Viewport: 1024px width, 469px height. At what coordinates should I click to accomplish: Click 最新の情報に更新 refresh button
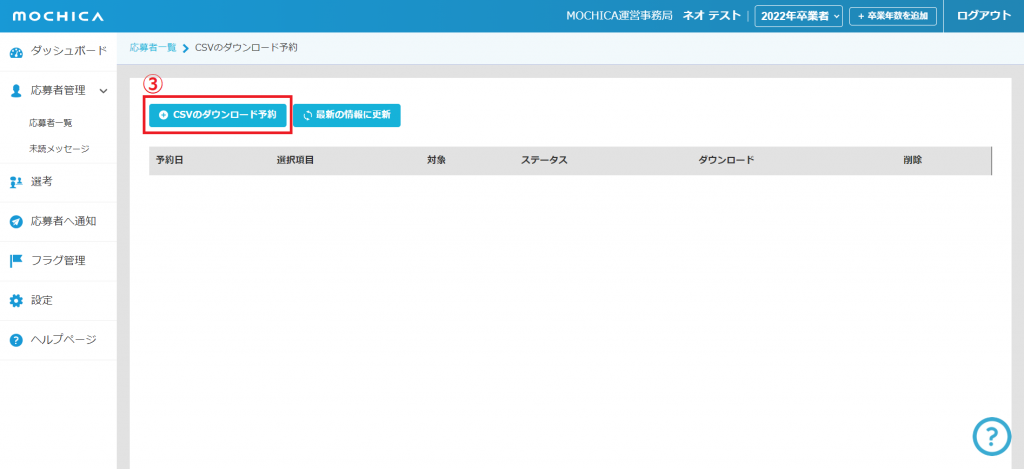pos(346,115)
